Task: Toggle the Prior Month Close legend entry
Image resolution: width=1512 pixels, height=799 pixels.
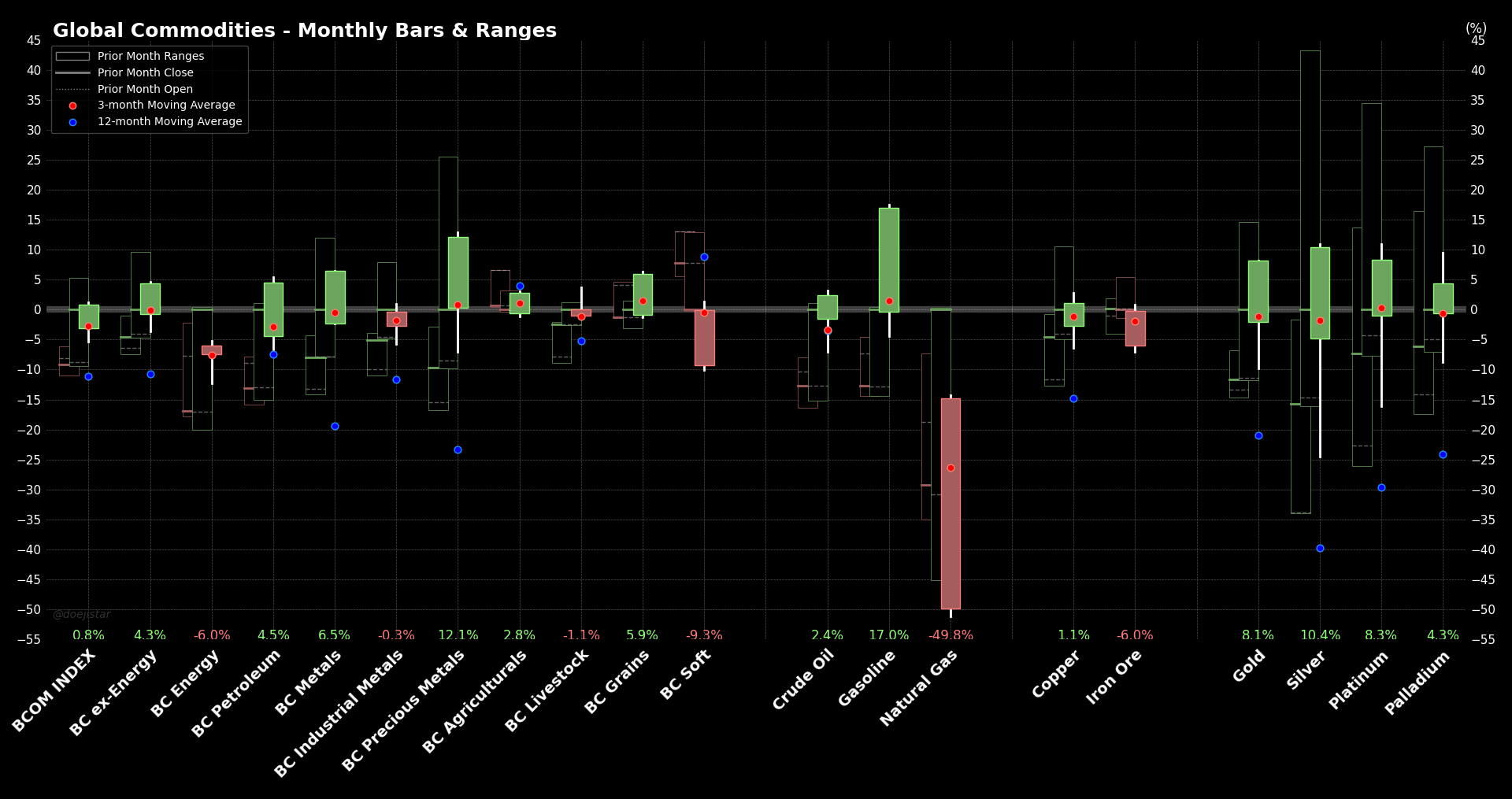Action: click(x=145, y=72)
